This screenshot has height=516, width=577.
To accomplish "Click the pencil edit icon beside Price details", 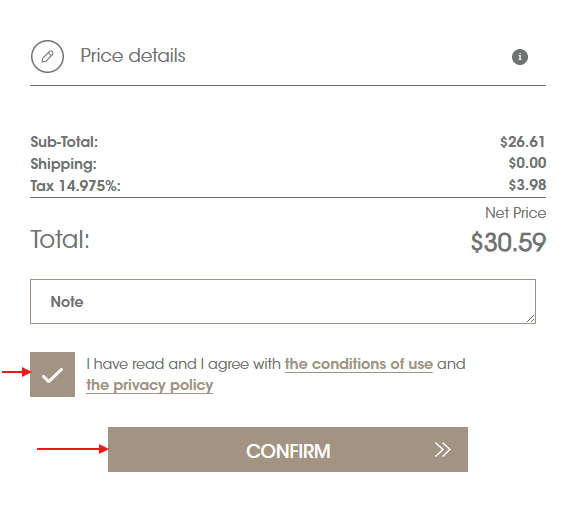I will 47,56.
